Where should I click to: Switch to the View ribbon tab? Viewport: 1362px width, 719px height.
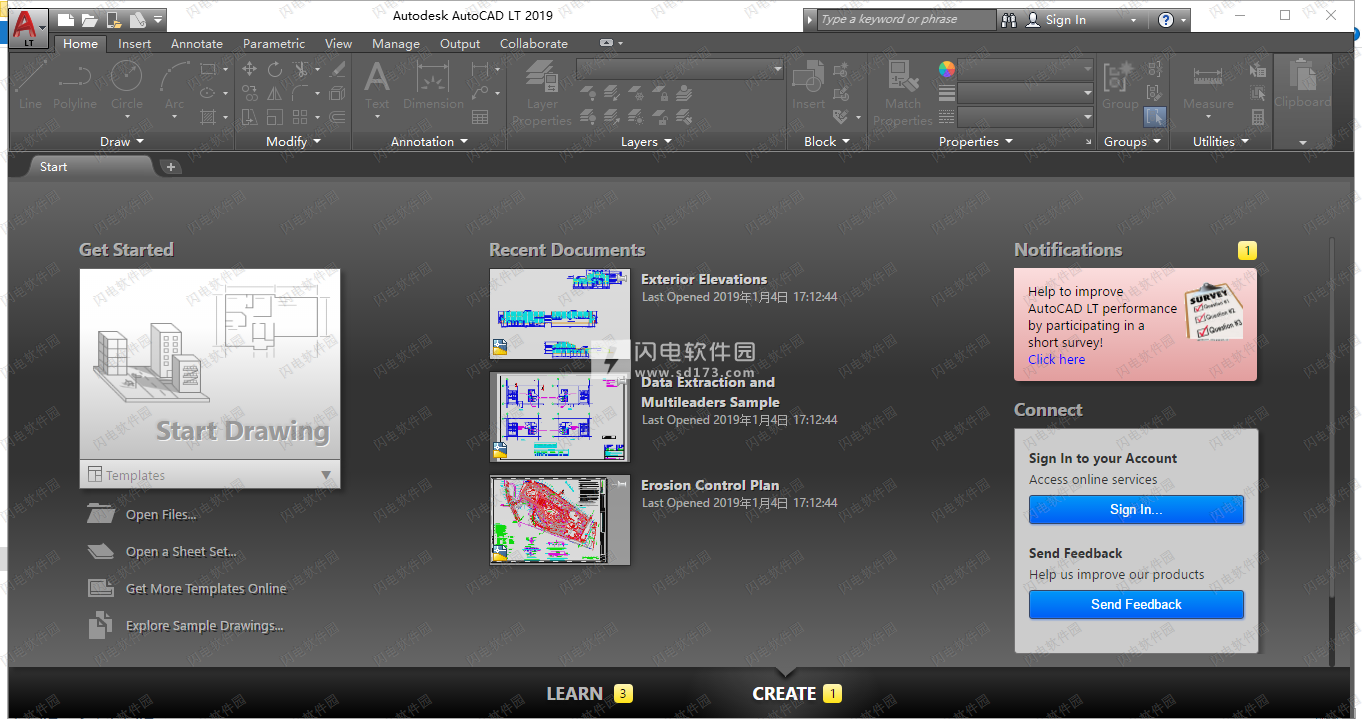click(338, 43)
